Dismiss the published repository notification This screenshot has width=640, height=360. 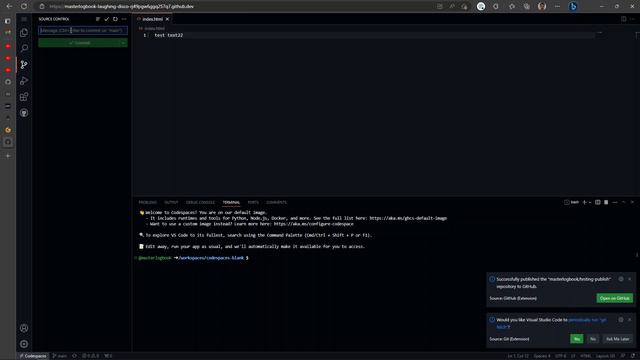[629, 279]
